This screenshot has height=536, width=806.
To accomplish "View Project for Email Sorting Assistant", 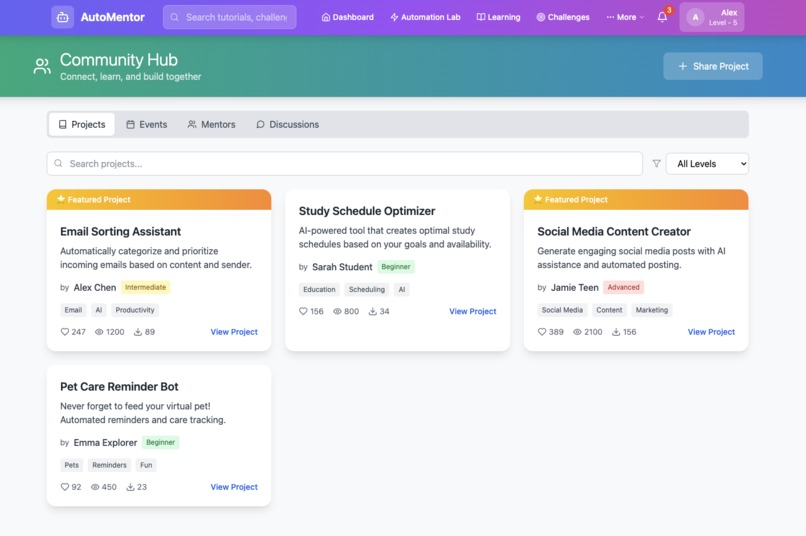I will pos(234,332).
